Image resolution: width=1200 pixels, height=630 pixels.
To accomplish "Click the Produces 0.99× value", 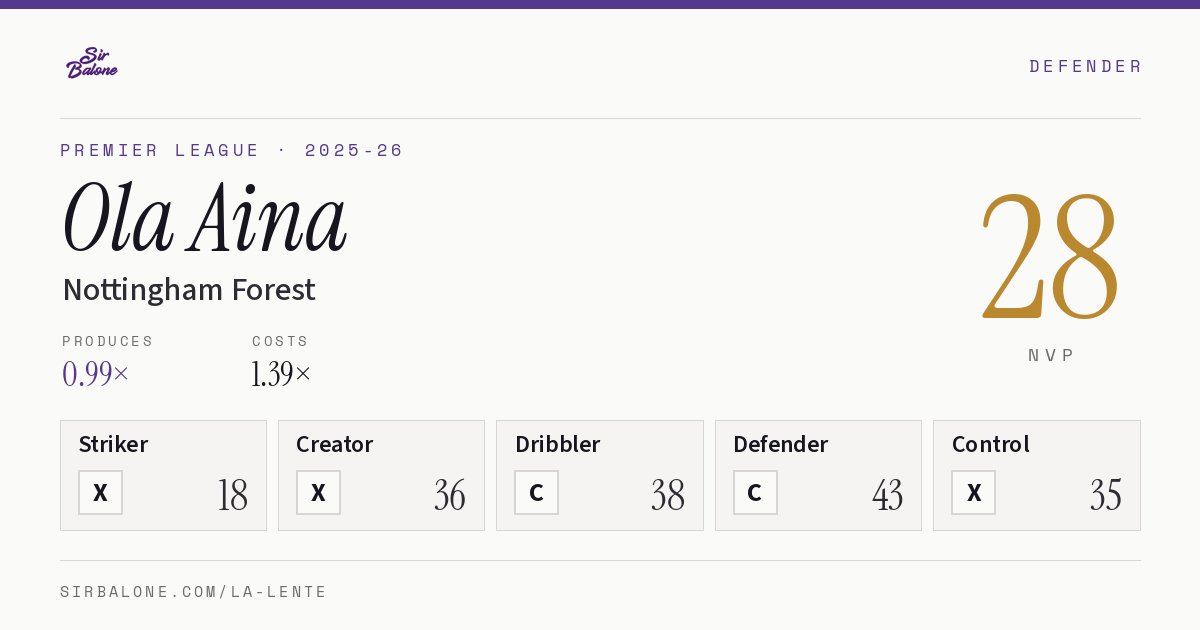I will point(96,374).
